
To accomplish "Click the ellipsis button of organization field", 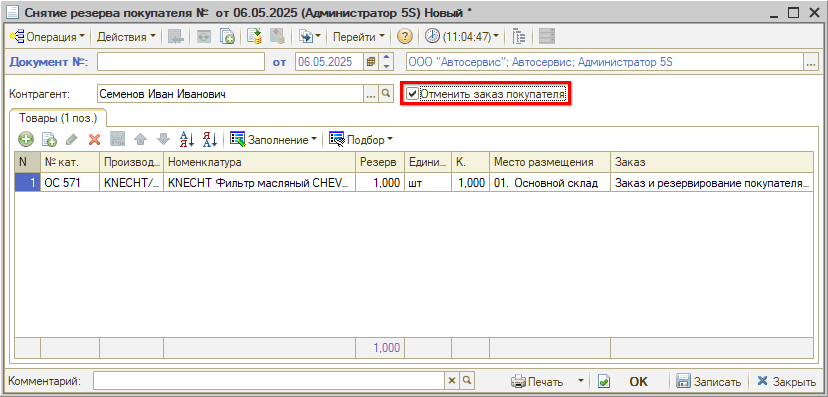I will tap(811, 63).
